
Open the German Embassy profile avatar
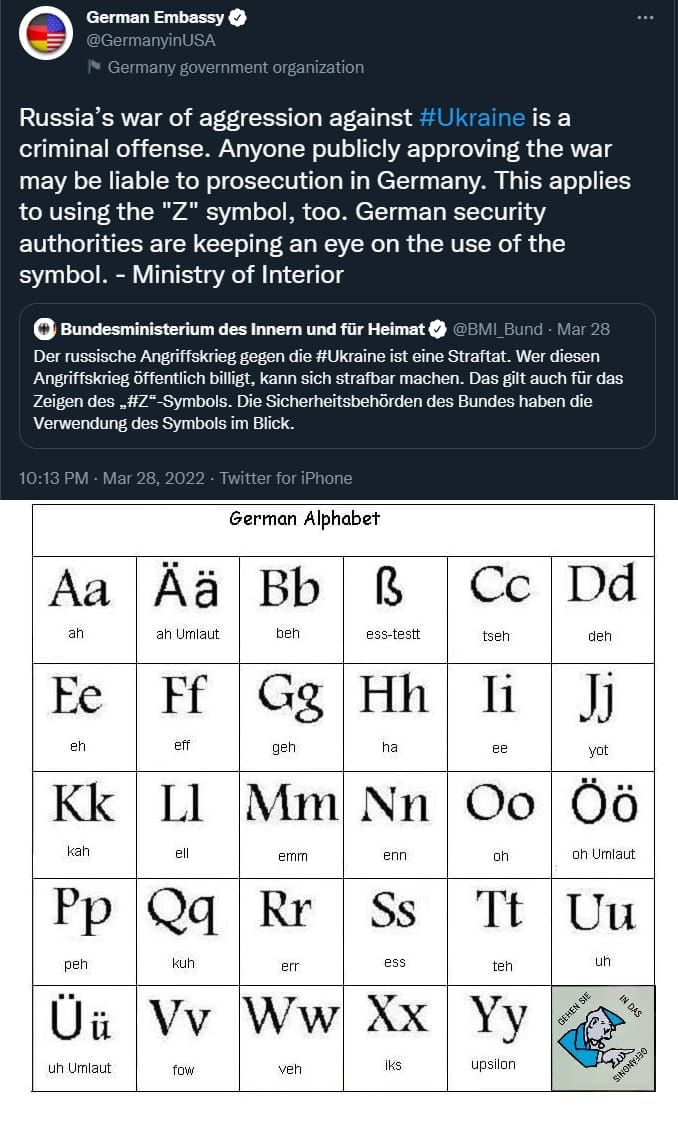pos(46,33)
